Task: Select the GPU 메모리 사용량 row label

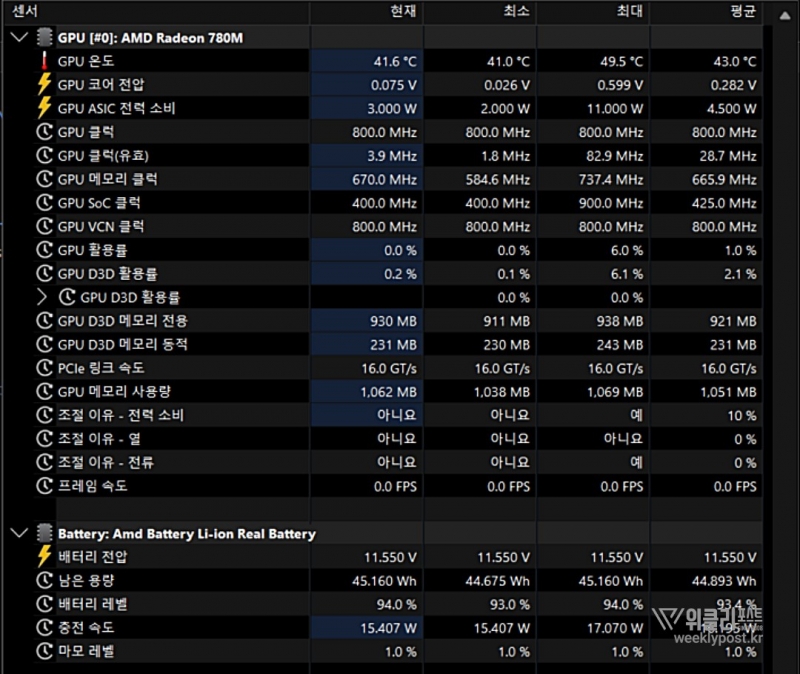Action: tap(114, 391)
